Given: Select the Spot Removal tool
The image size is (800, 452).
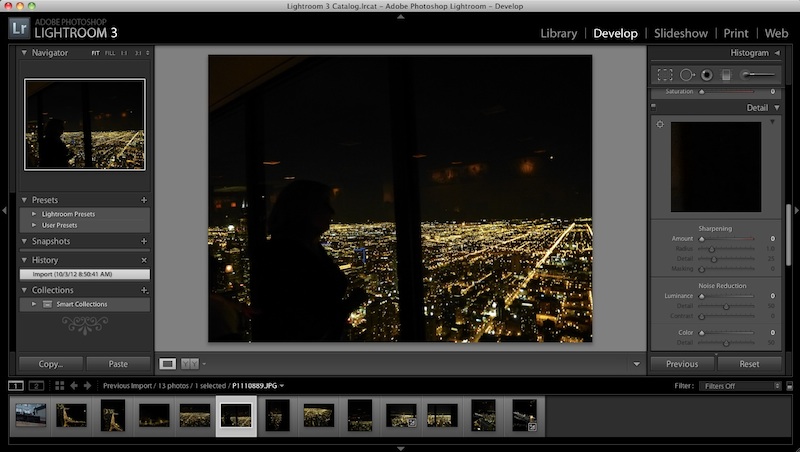Looking at the screenshot, I should click(686, 74).
